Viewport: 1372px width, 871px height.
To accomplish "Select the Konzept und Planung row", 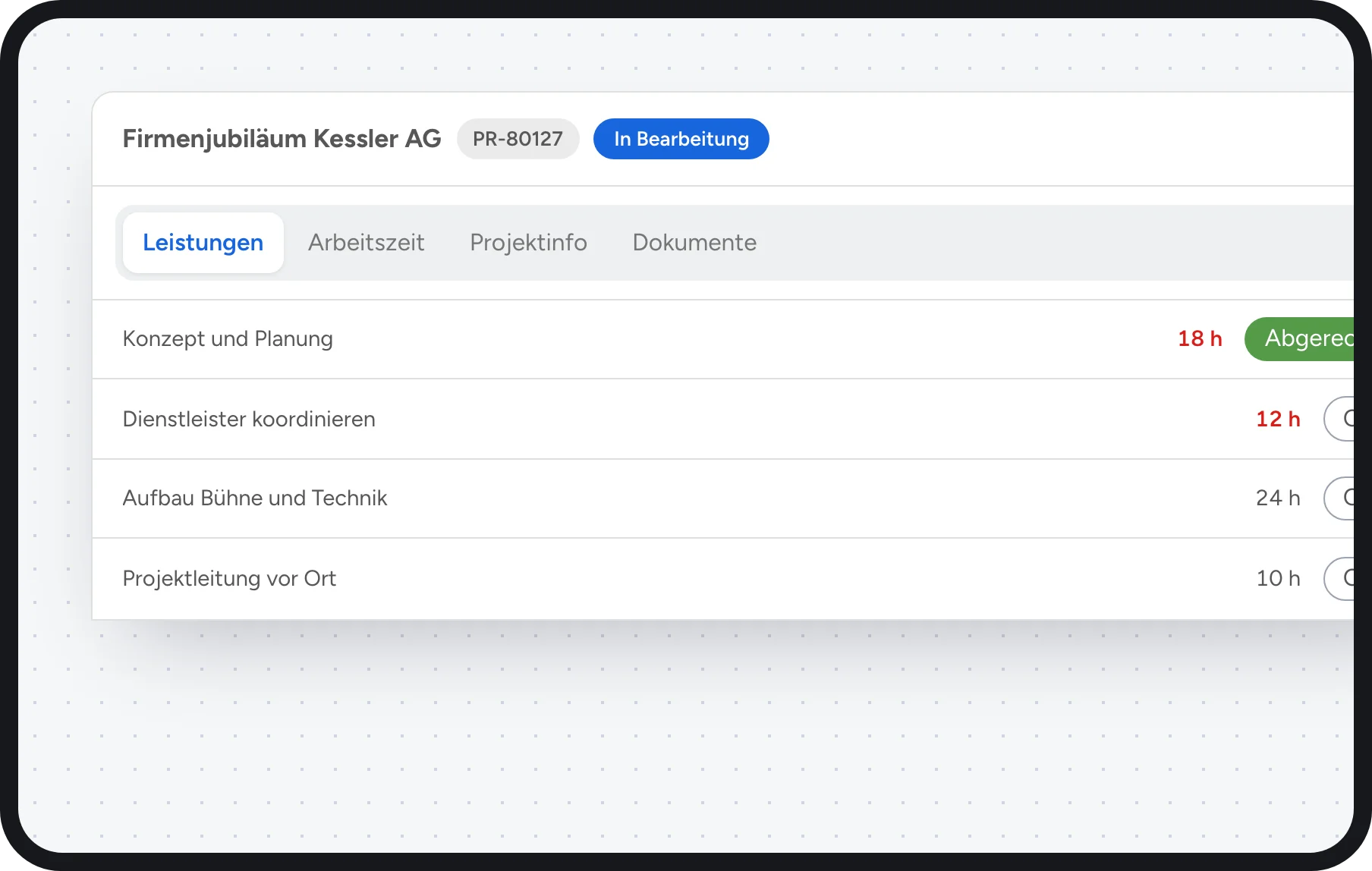I will [723, 339].
